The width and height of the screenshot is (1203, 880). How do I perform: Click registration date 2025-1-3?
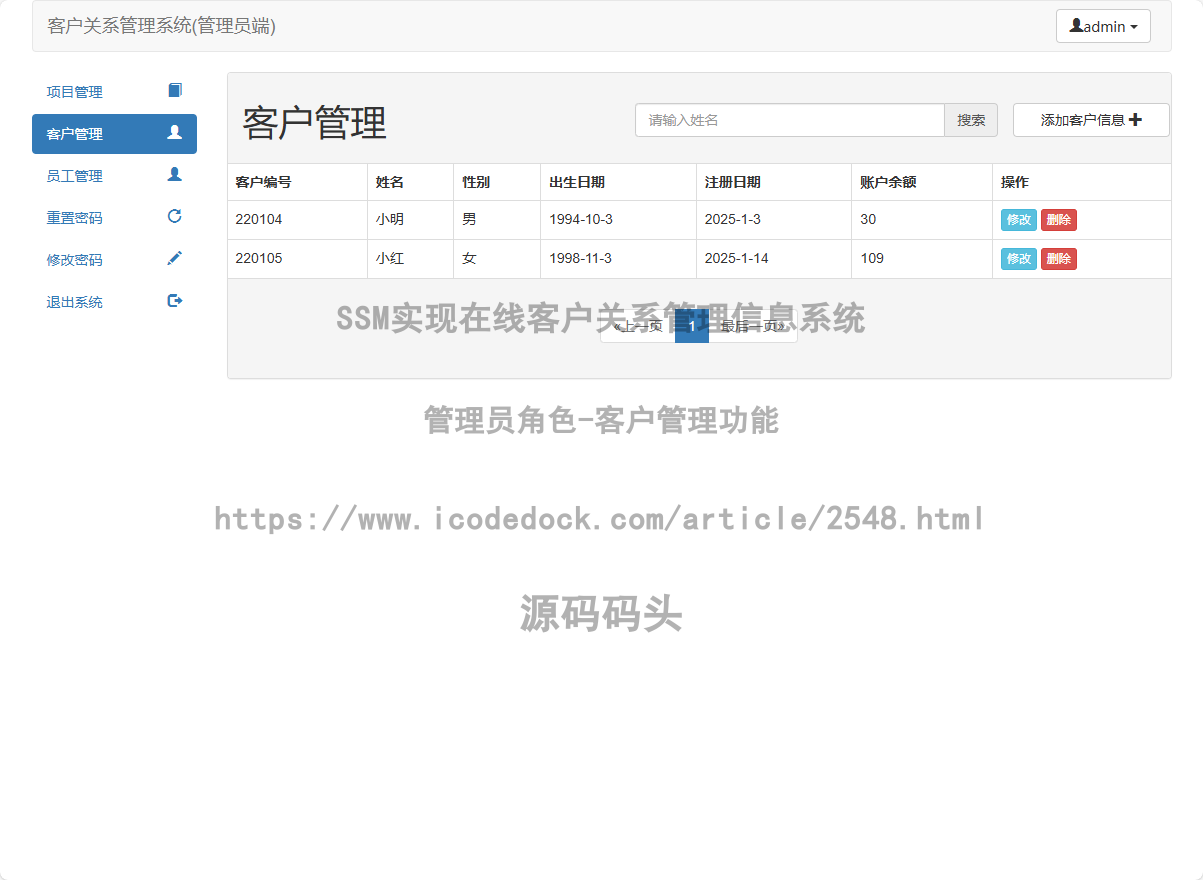coord(733,219)
